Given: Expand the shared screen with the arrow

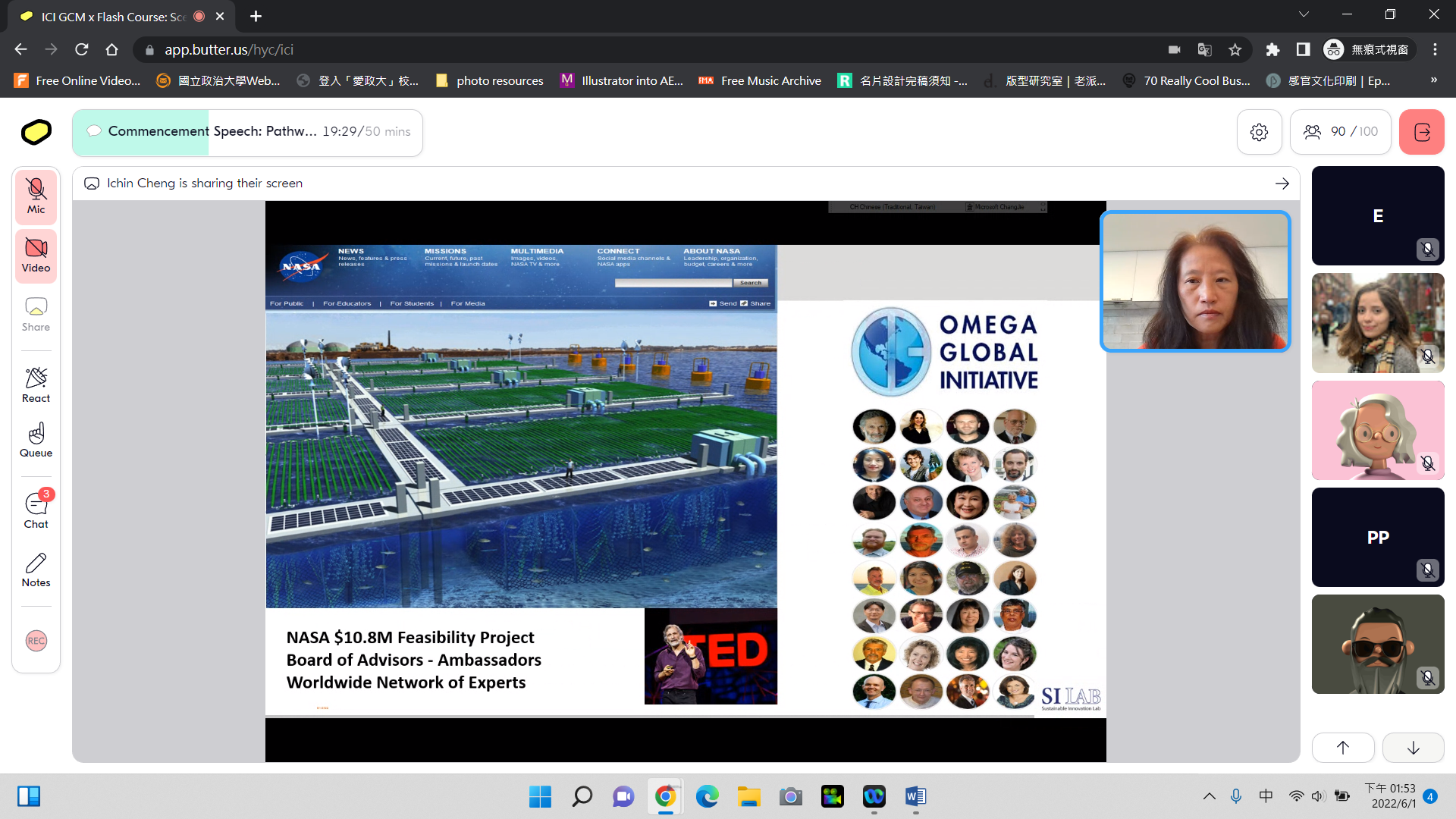Looking at the screenshot, I should pos(1282,184).
